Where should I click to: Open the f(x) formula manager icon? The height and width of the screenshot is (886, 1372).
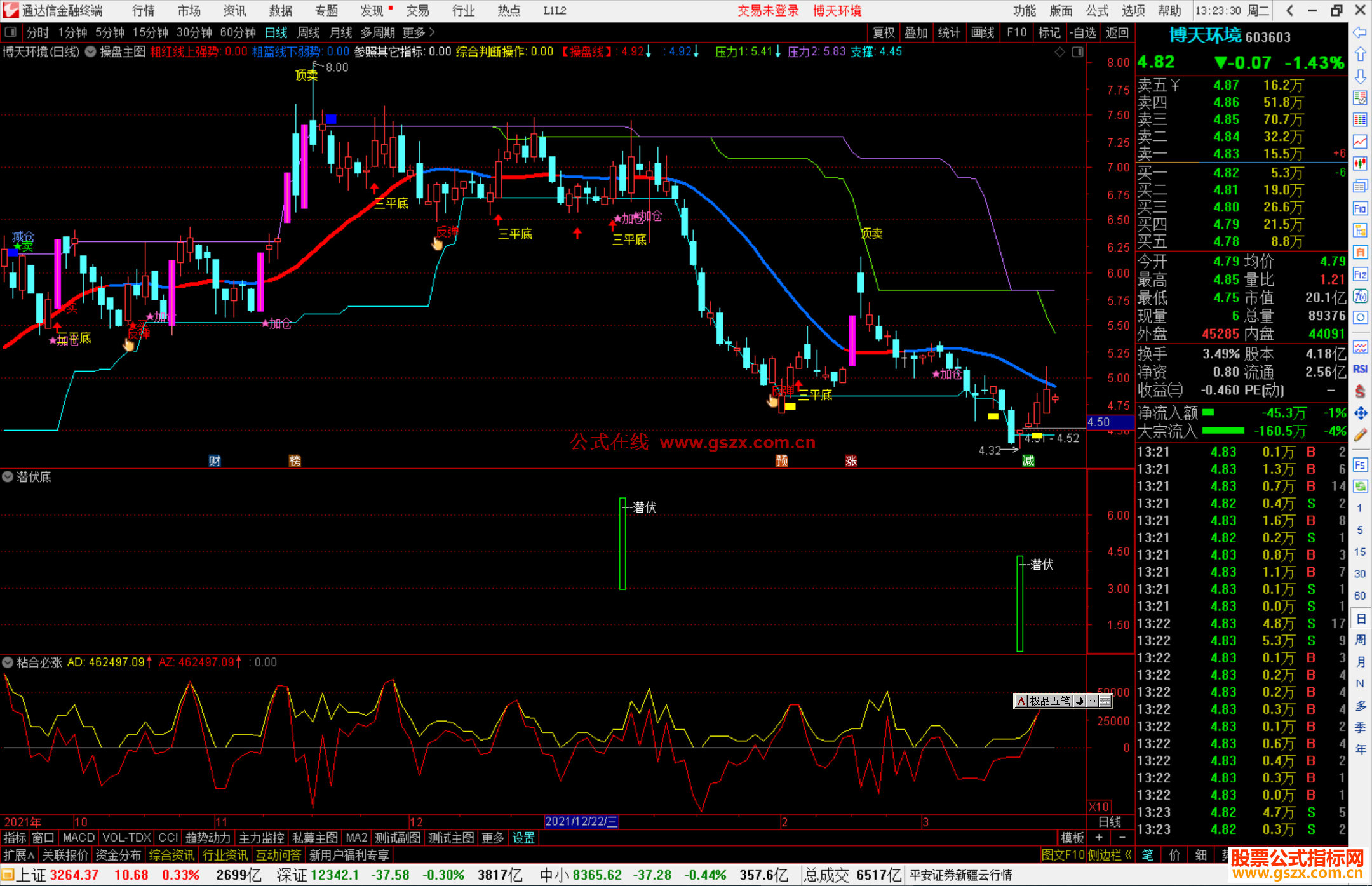(x=1360, y=296)
